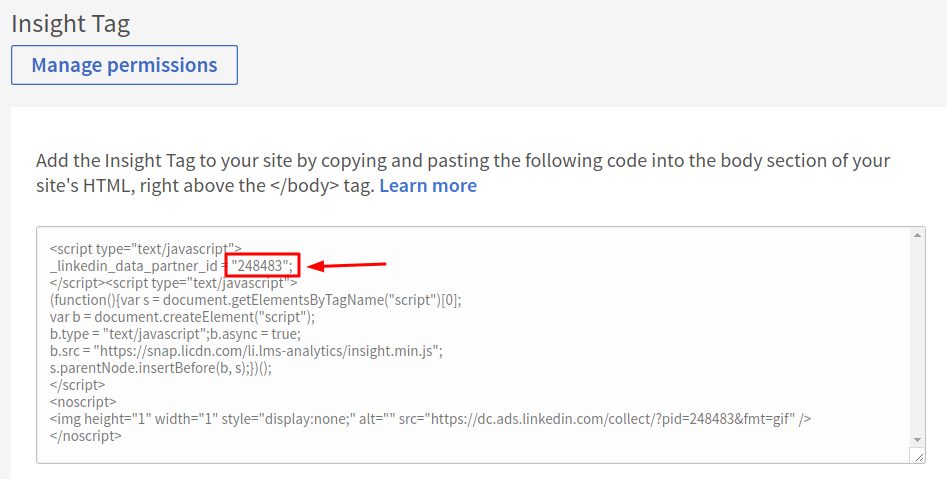The height and width of the screenshot is (479, 947).
Task: Click the 'Add the Insight Tag to your site' instruction
Action: (463, 173)
